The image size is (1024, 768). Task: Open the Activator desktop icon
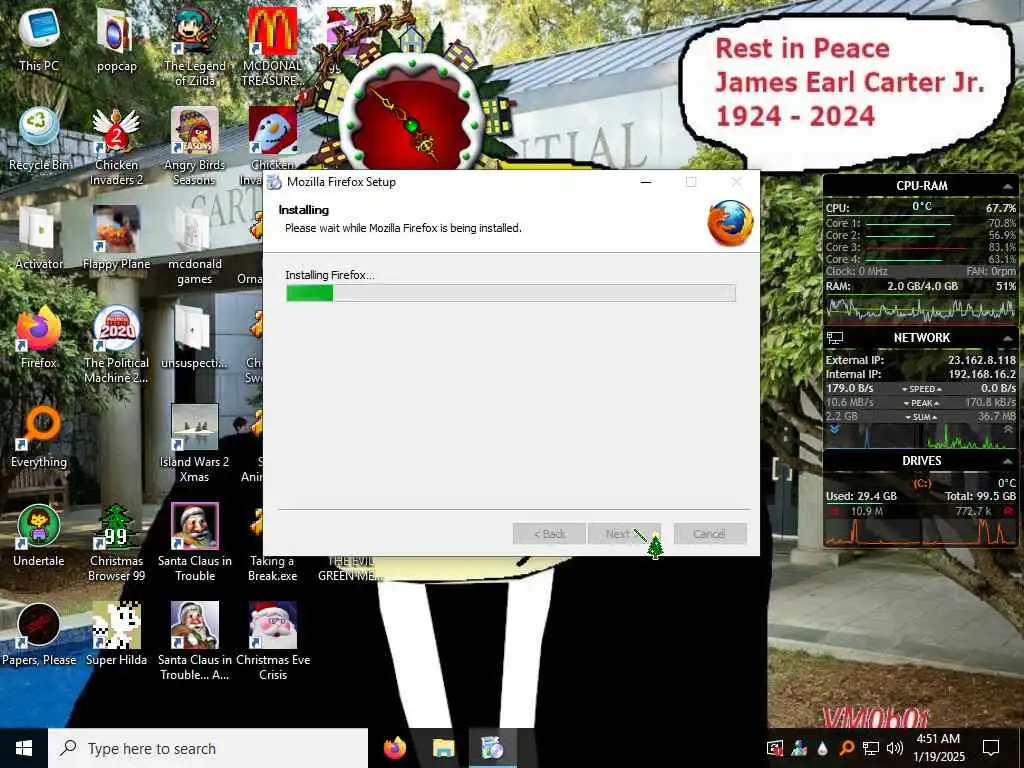[x=39, y=238]
